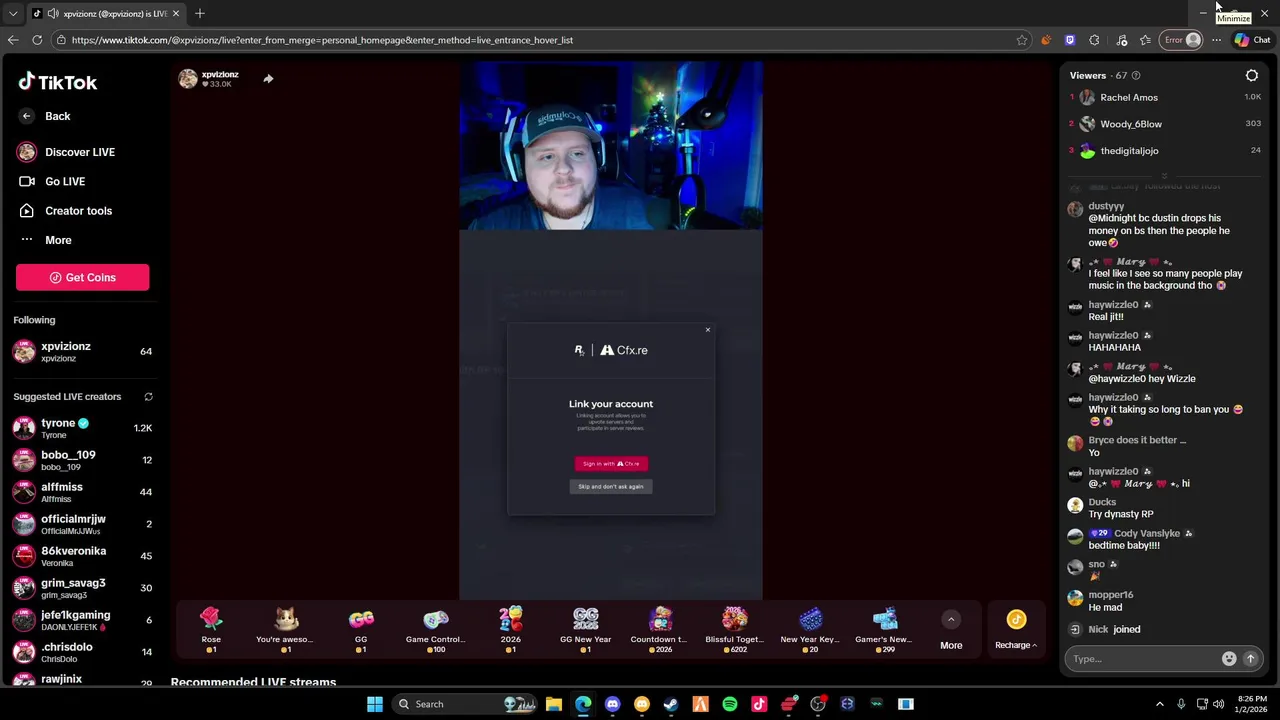Send the Blissful Together gift

coord(735,630)
